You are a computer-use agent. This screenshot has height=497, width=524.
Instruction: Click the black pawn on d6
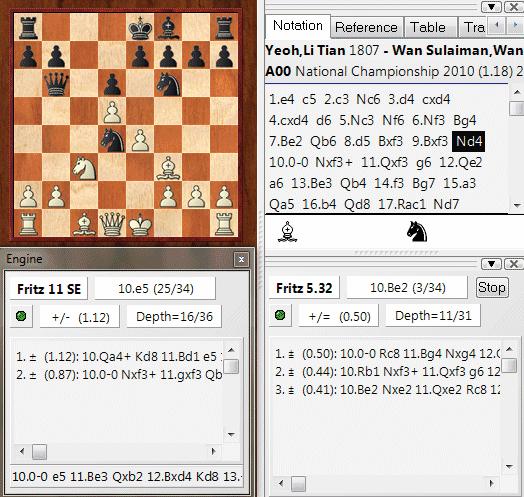point(112,84)
